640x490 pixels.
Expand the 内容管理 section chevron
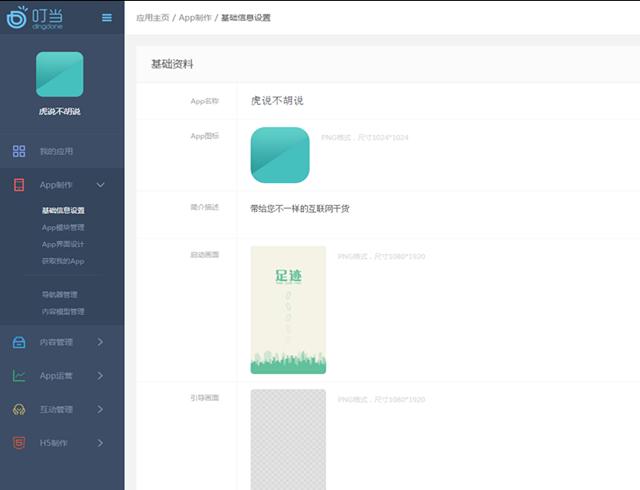[100, 342]
